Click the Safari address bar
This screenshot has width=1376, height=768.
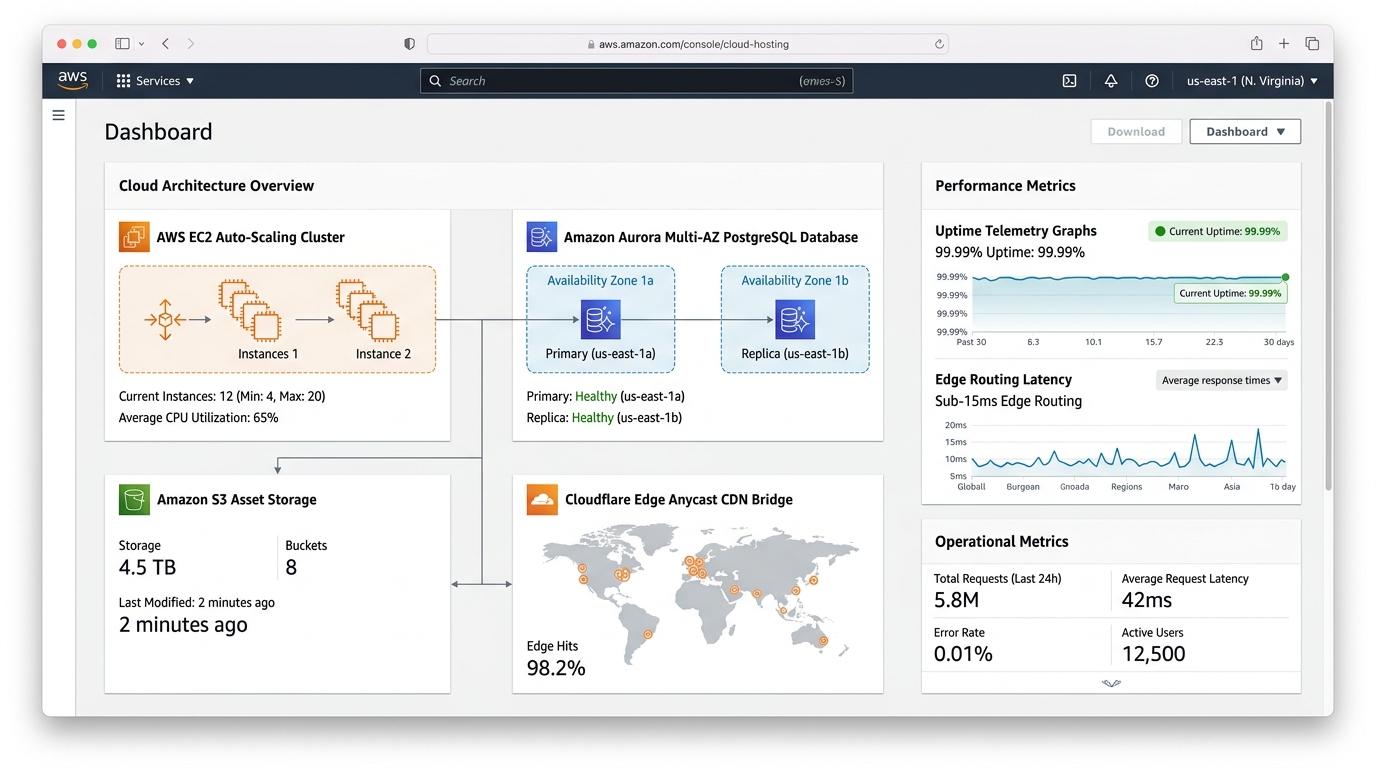[x=688, y=44]
